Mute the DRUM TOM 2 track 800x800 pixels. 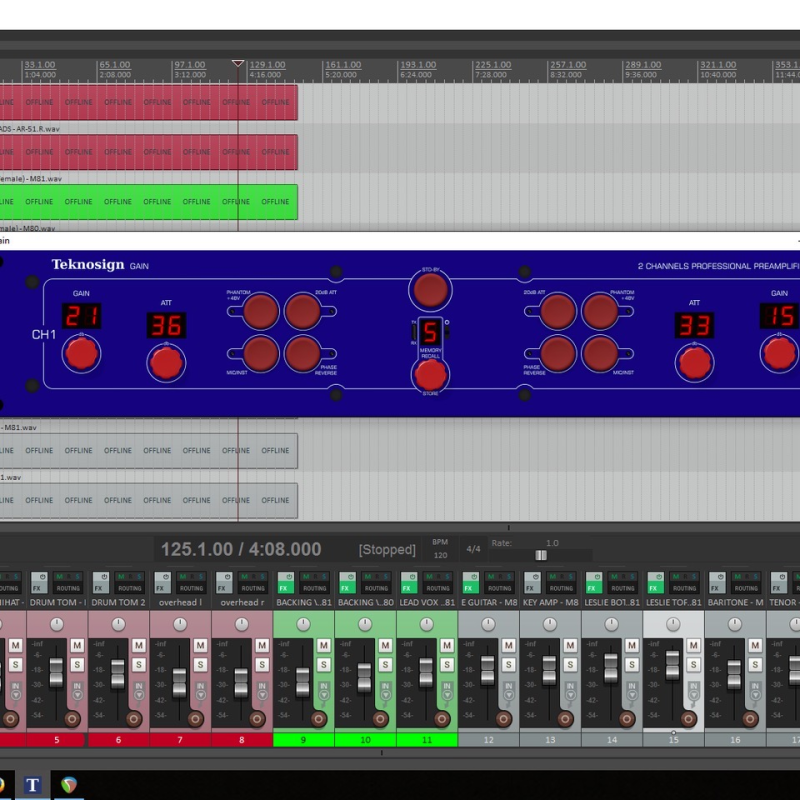[x=139, y=645]
